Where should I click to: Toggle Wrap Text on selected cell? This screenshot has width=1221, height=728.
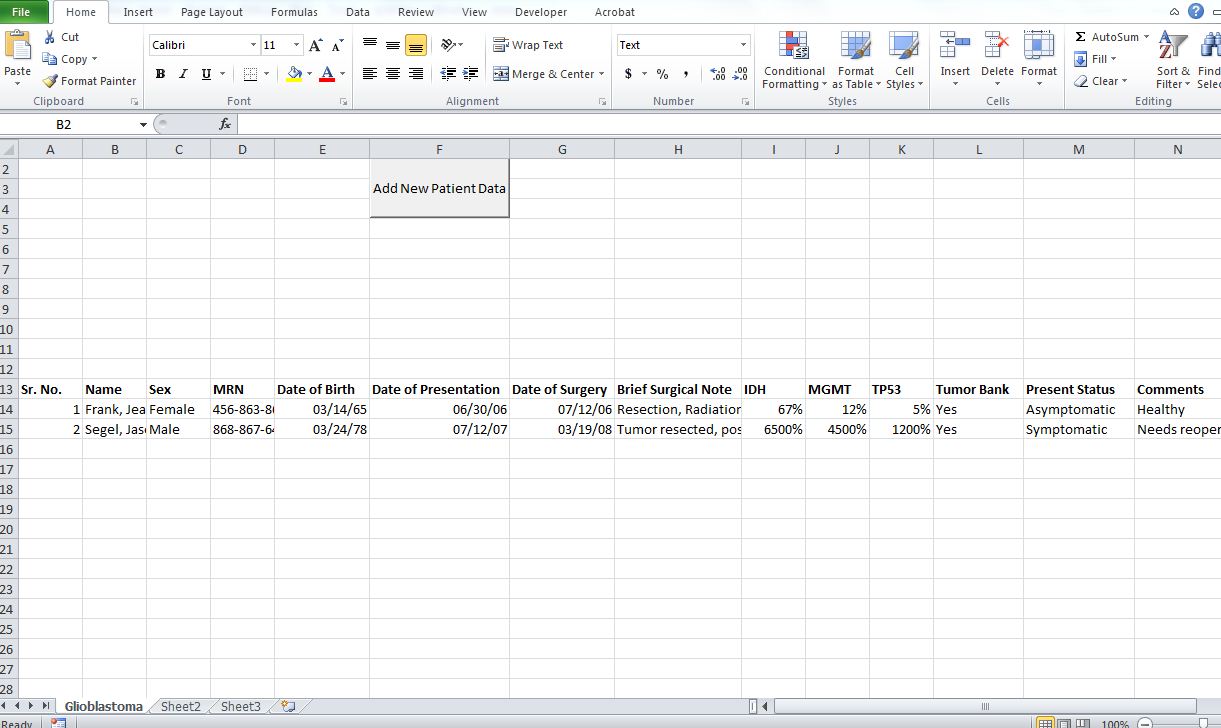coord(528,45)
